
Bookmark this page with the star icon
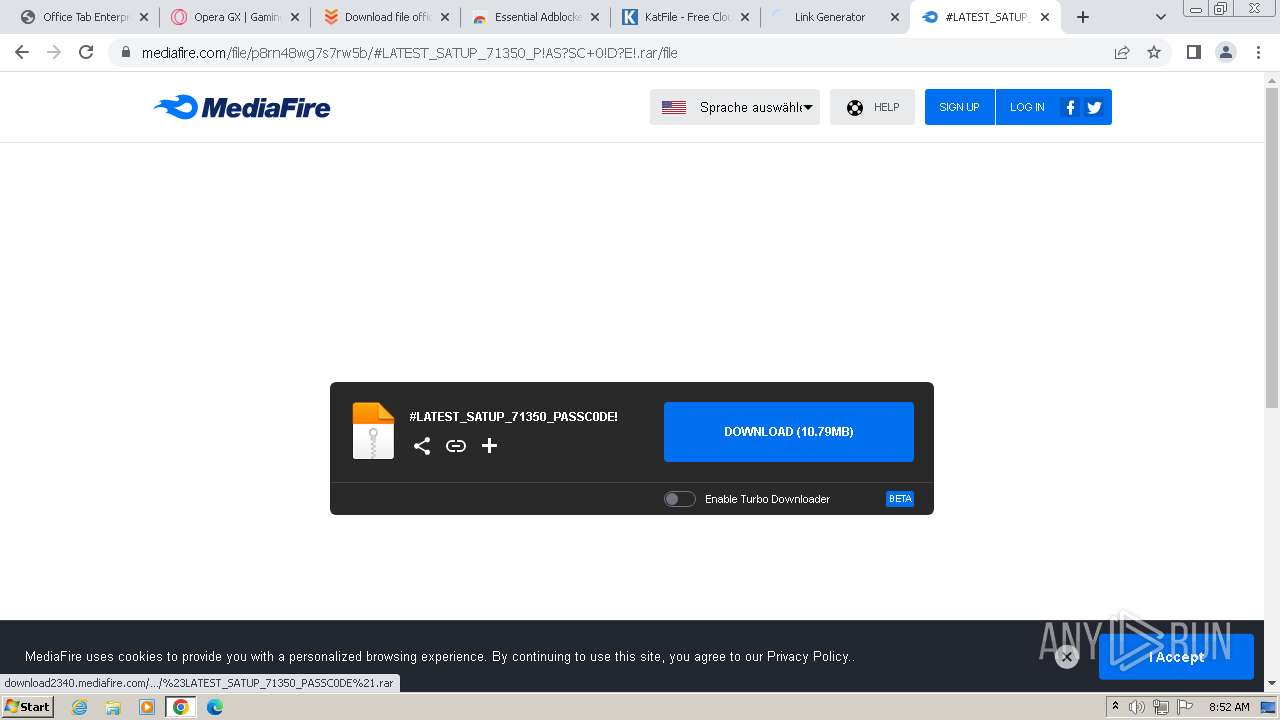1154,52
